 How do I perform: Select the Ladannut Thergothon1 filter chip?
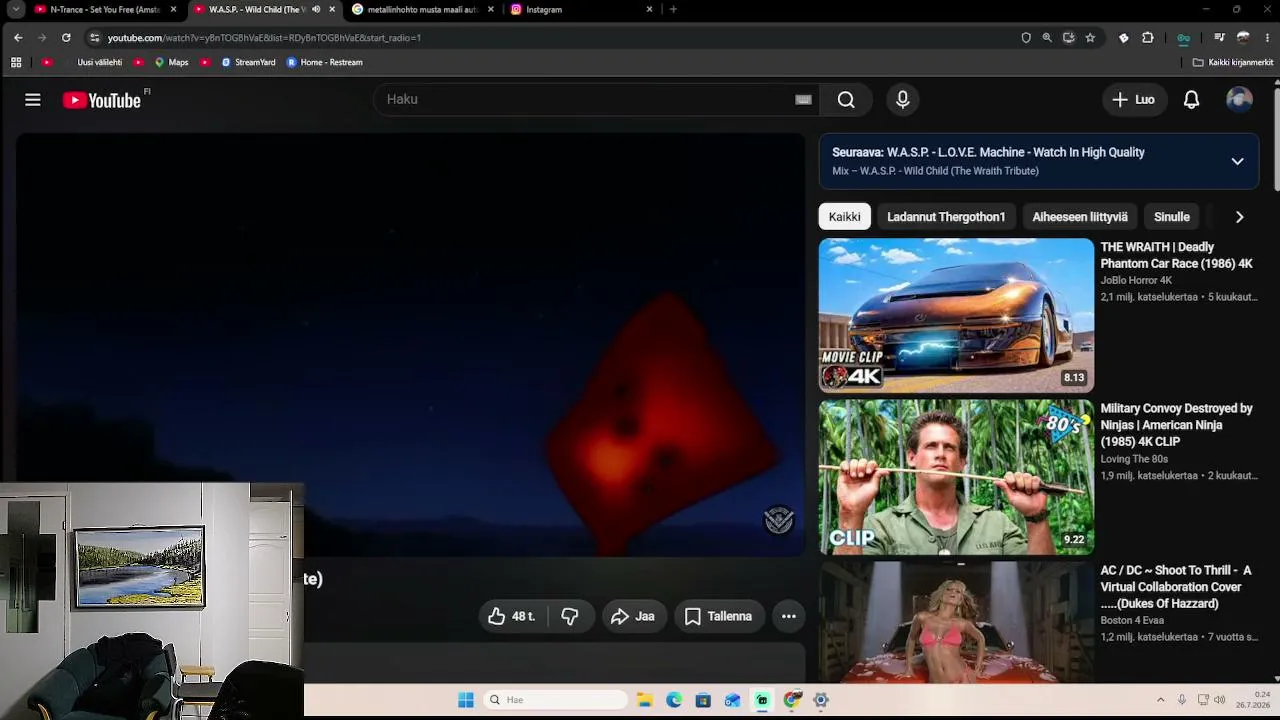coord(946,217)
